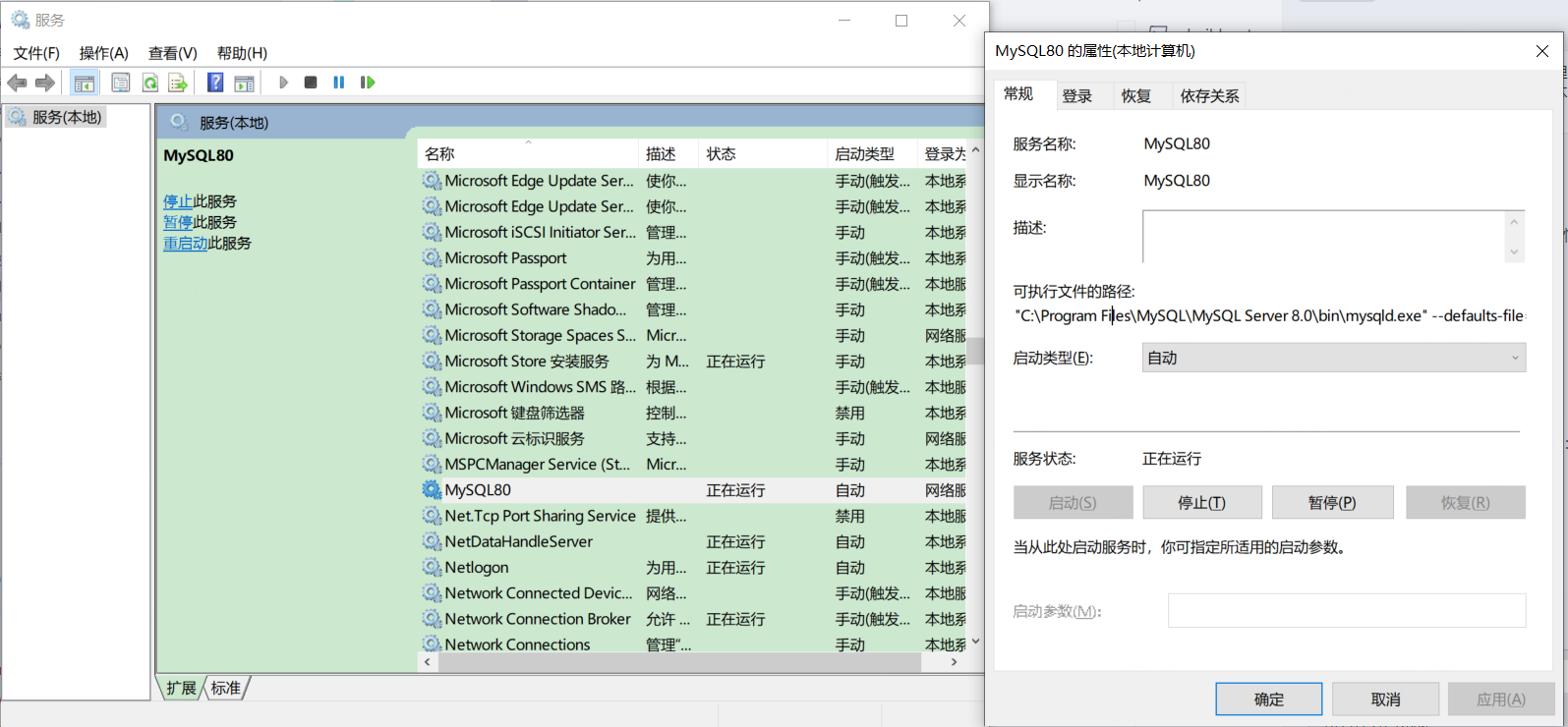Select Net.Tcp Port Sharing Service row
Image resolution: width=1568 pixels, height=727 pixels.
[693, 516]
